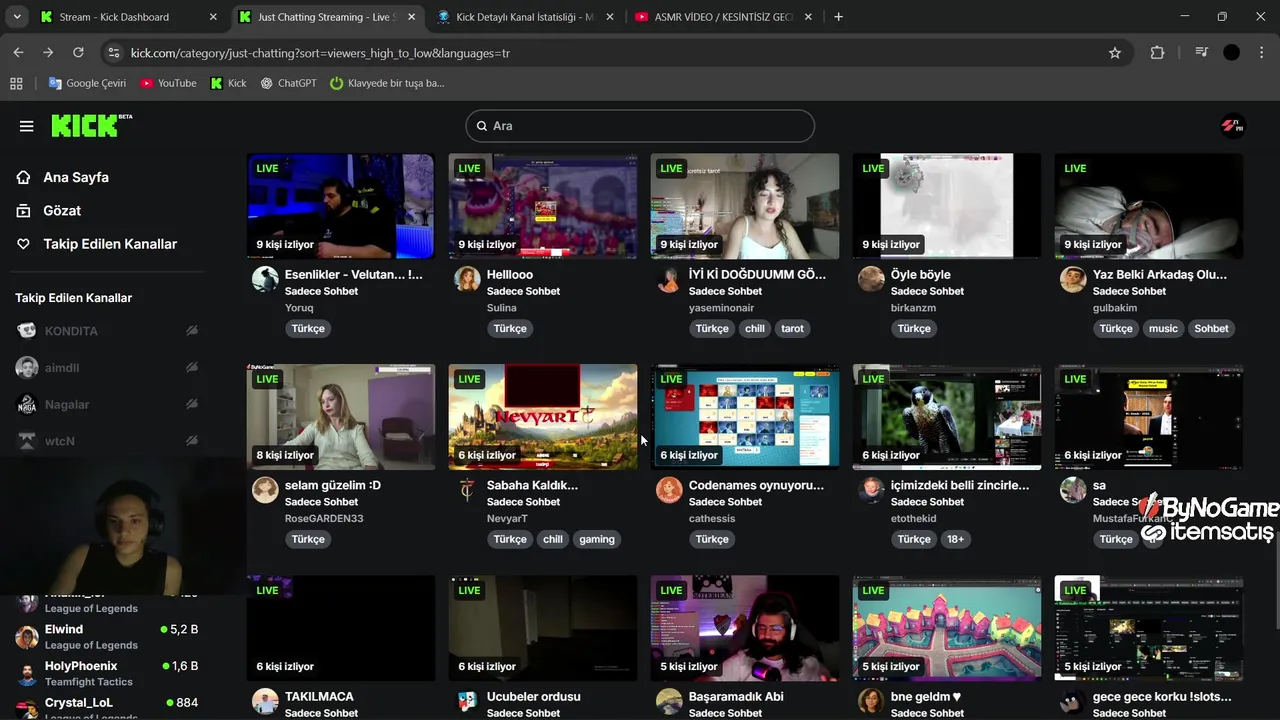Toggle KONDITA offline notification icon
1280x720 pixels.
[192, 331]
